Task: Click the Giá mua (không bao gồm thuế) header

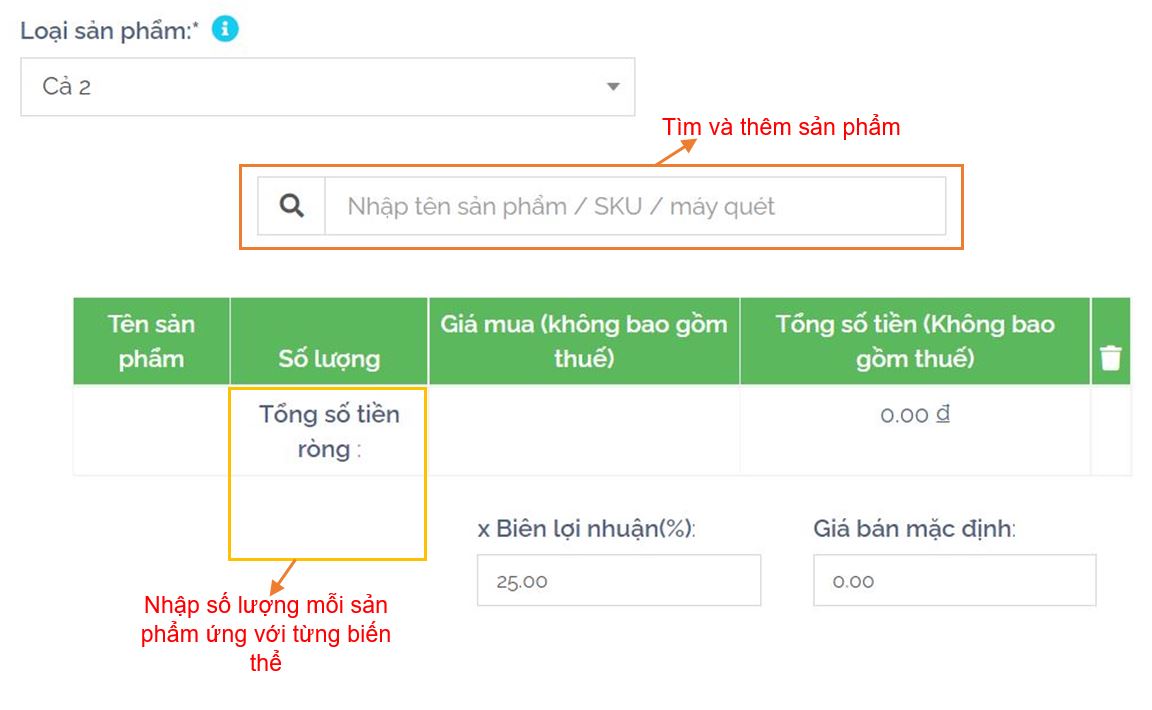Action: click(x=584, y=341)
